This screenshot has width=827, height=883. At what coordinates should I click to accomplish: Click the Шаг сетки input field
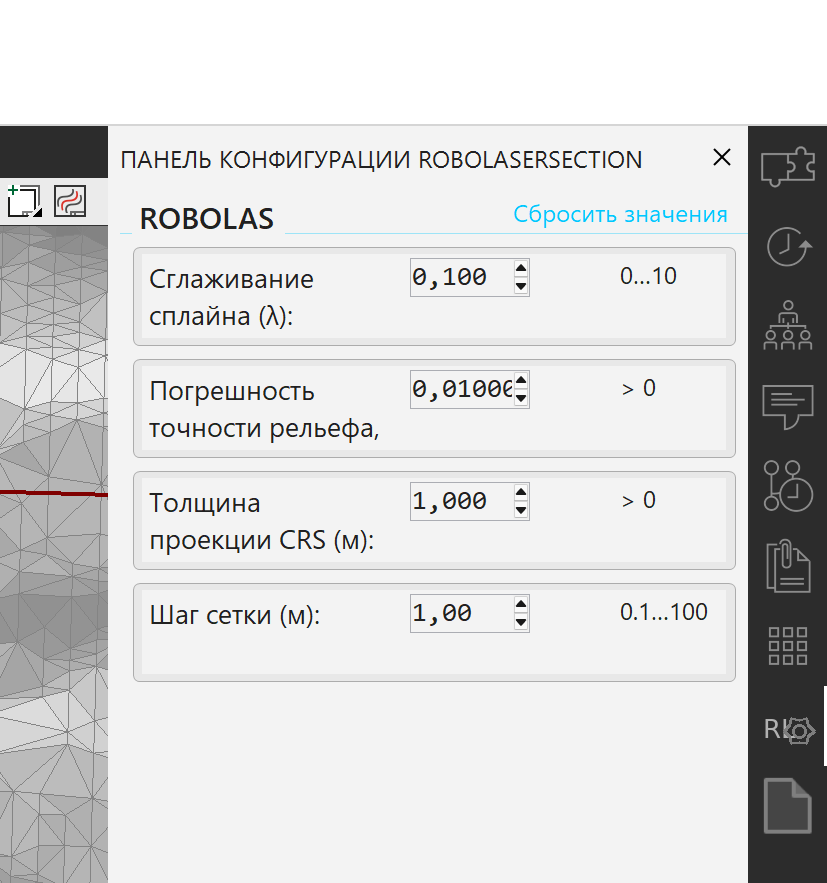(x=458, y=613)
